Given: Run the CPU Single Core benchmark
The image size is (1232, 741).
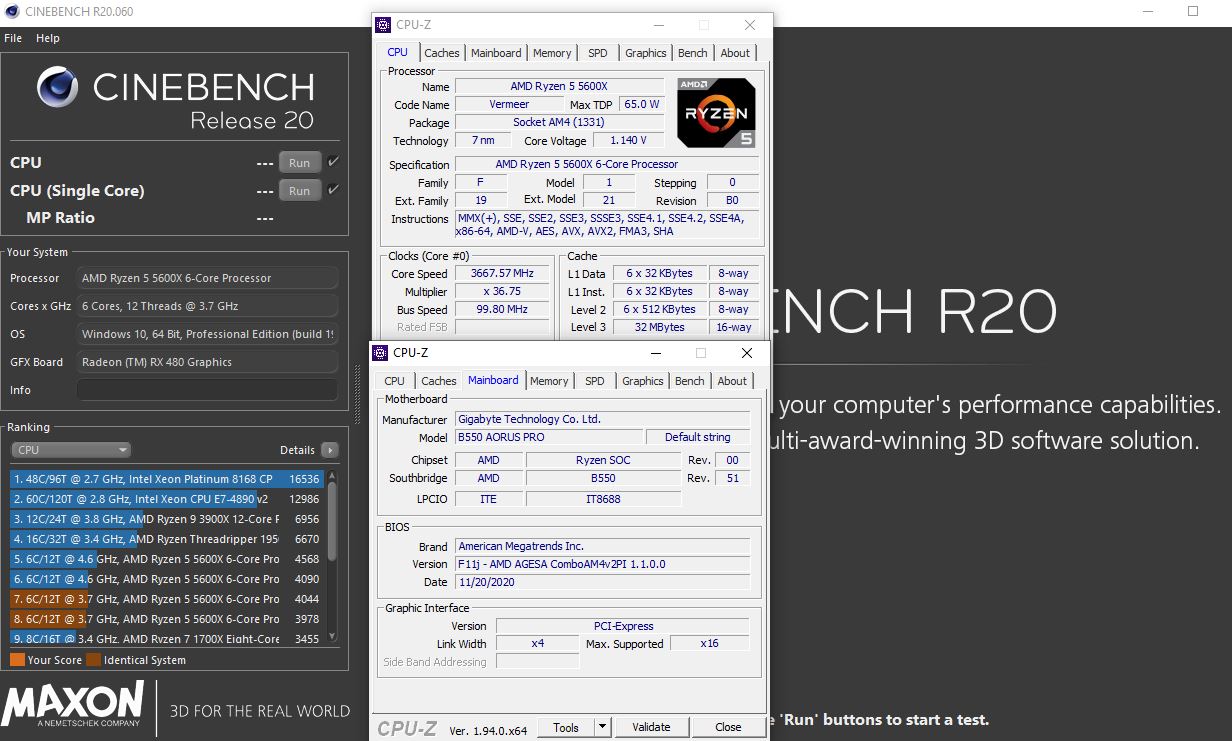Looking at the screenshot, I should (x=299, y=191).
